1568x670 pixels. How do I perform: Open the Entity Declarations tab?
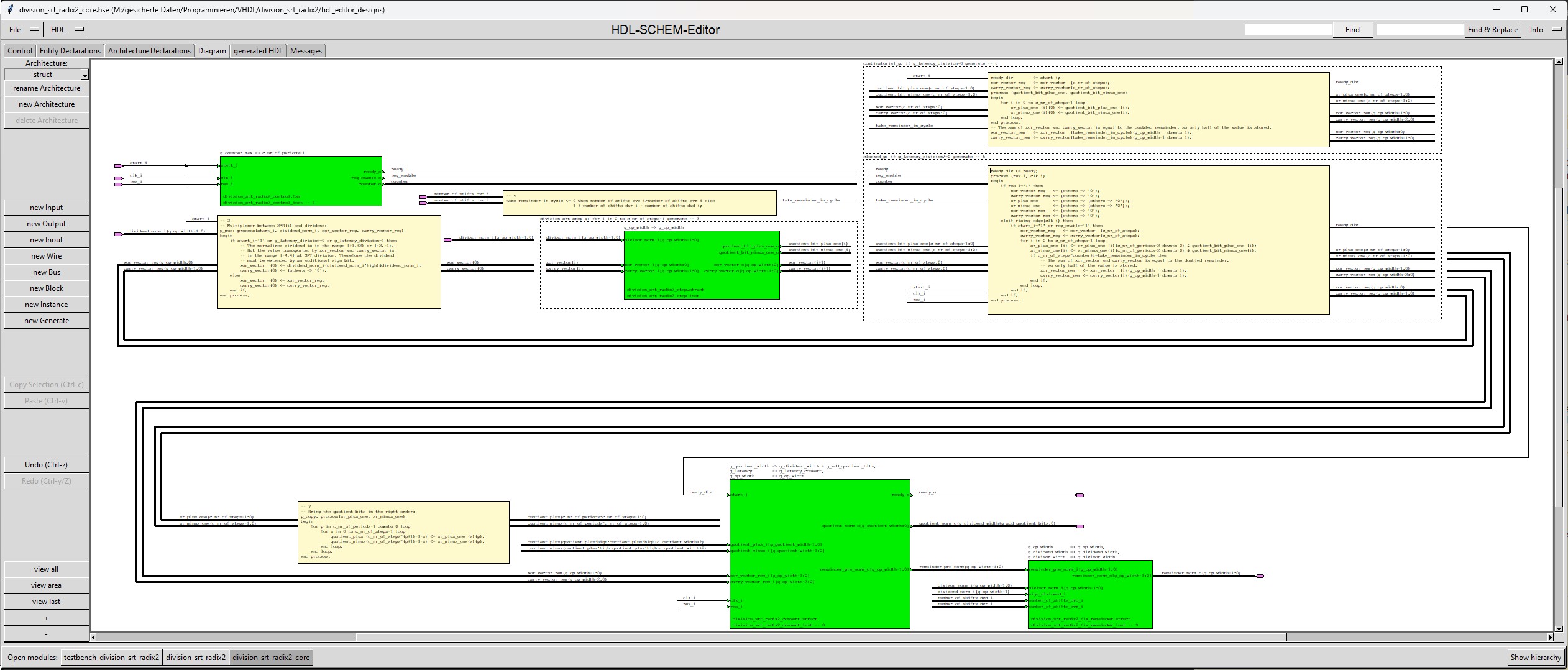pos(70,51)
